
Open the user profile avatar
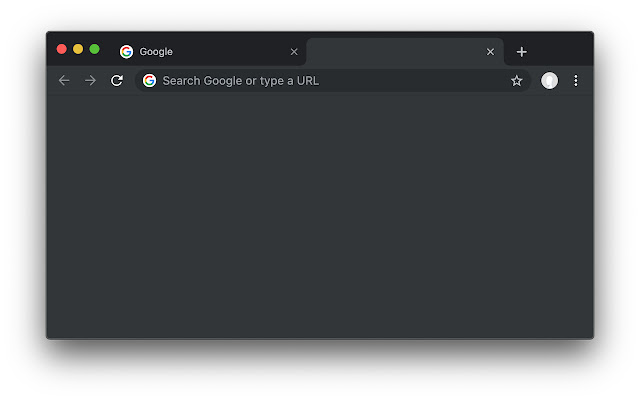coord(549,81)
